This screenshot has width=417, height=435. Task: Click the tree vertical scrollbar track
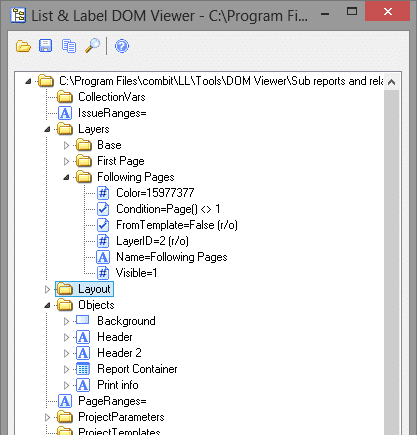[392, 262]
